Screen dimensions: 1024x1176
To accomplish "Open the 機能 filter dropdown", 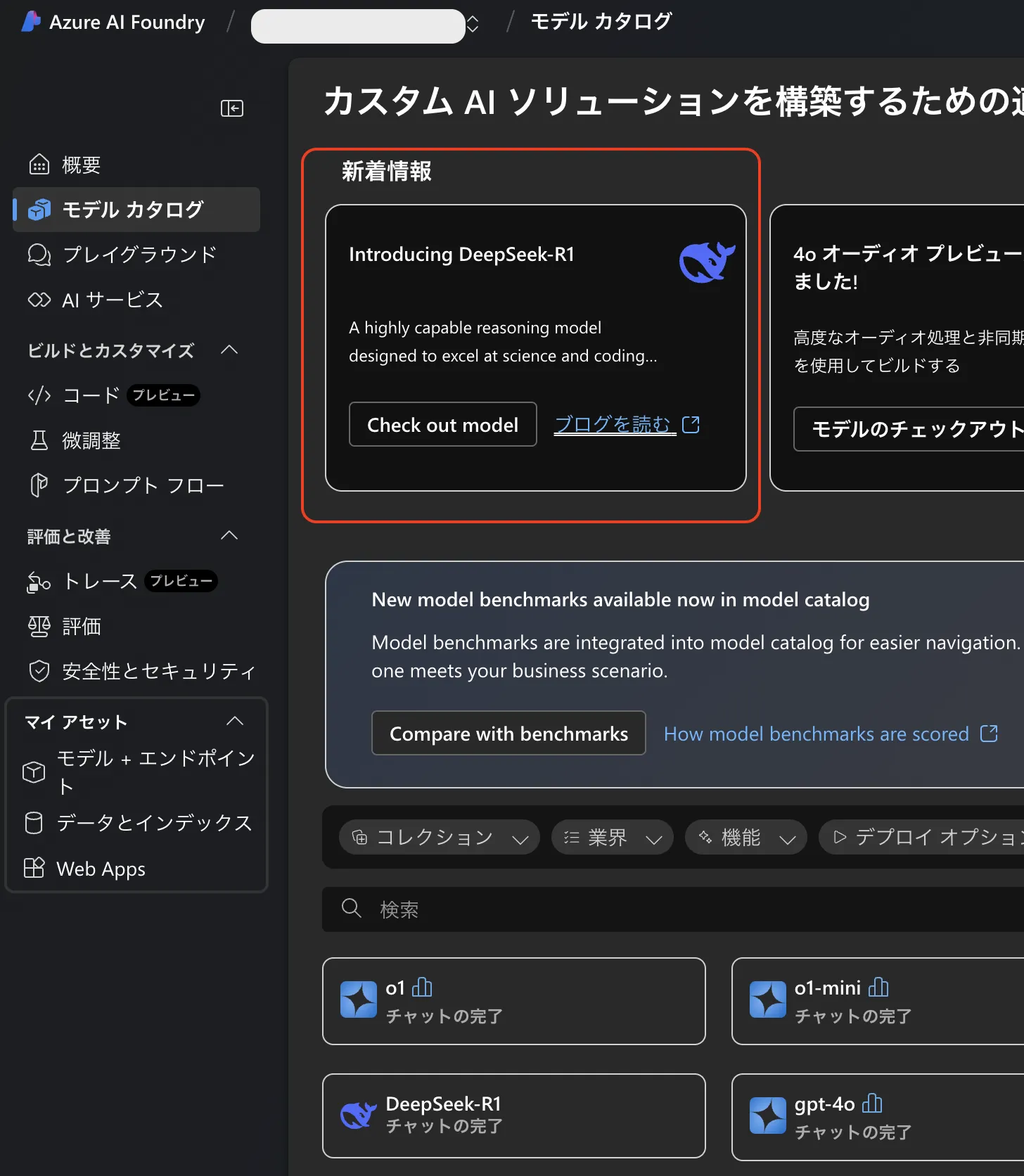I will coord(746,837).
